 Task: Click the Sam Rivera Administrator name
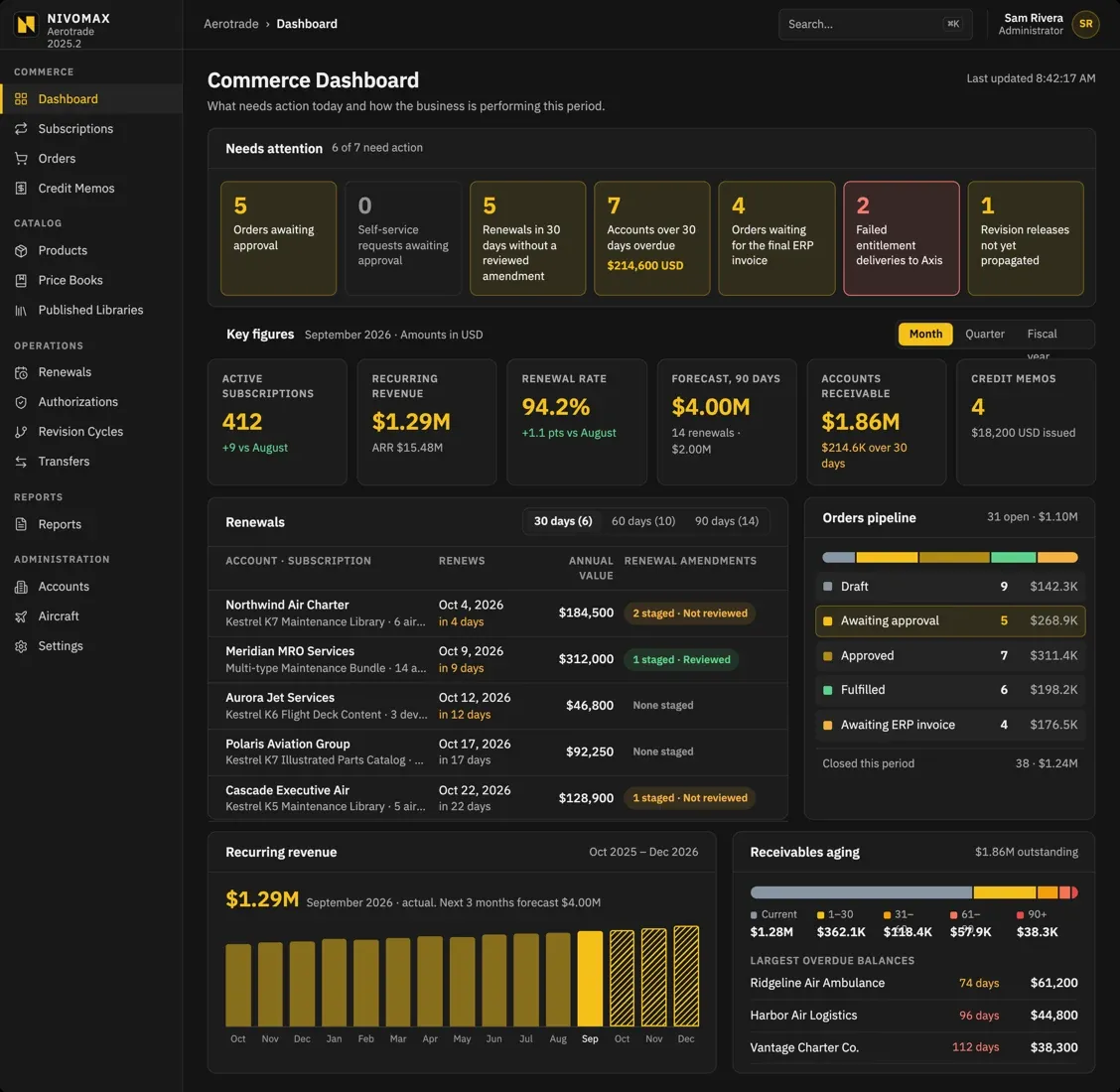(x=1031, y=24)
